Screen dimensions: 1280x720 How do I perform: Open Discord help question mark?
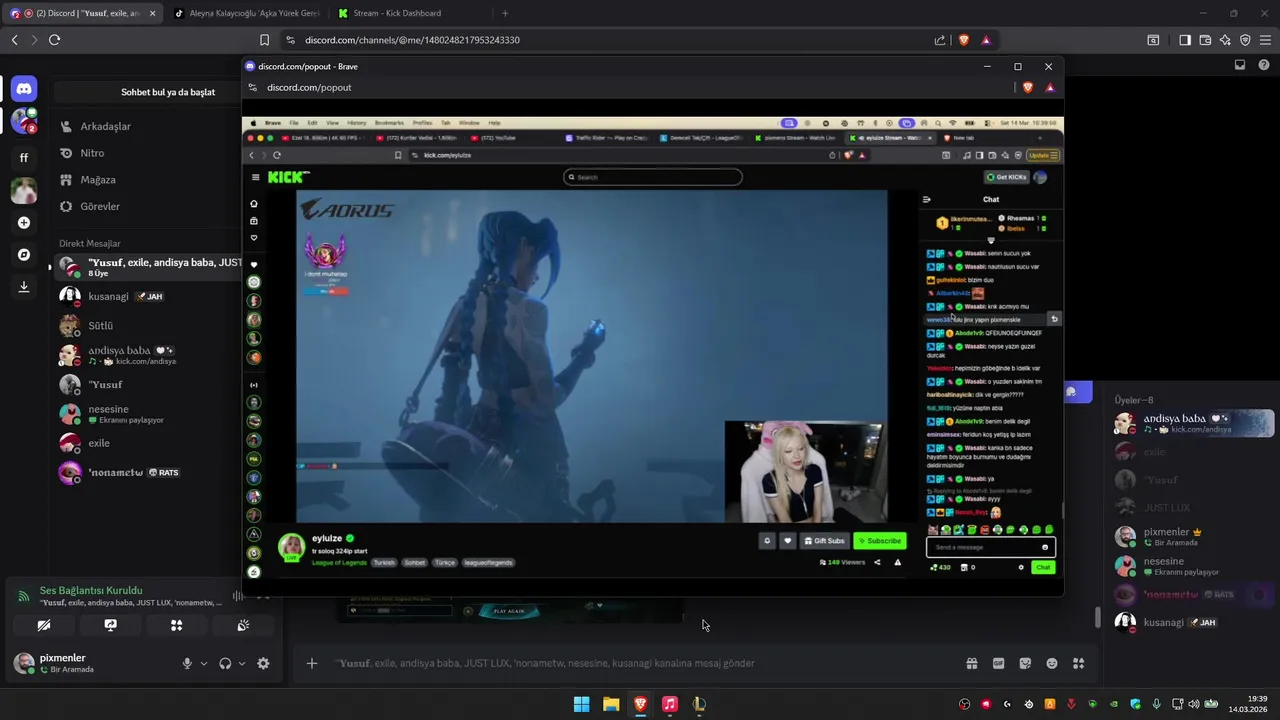[x=1263, y=65]
